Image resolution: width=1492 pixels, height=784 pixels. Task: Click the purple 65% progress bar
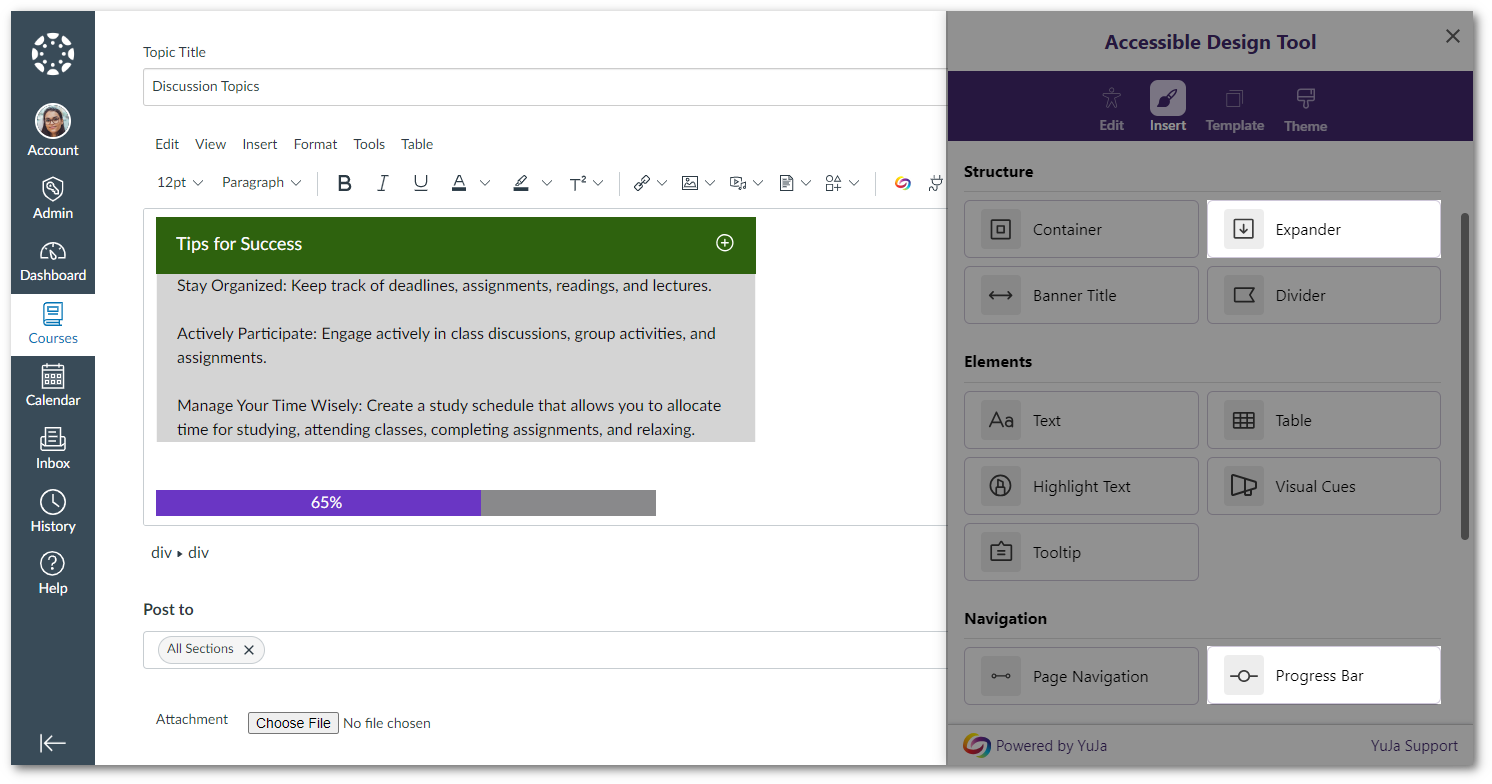pos(318,503)
